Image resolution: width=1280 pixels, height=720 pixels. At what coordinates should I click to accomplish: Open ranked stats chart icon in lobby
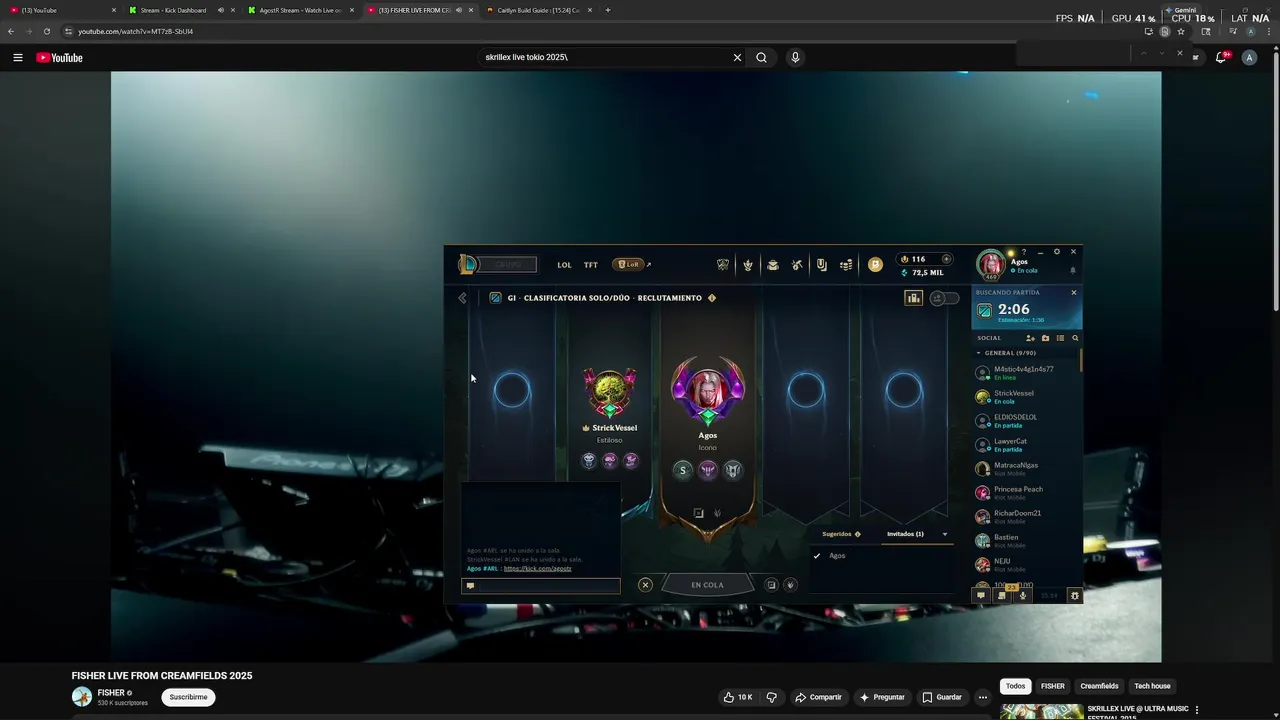point(913,298)
